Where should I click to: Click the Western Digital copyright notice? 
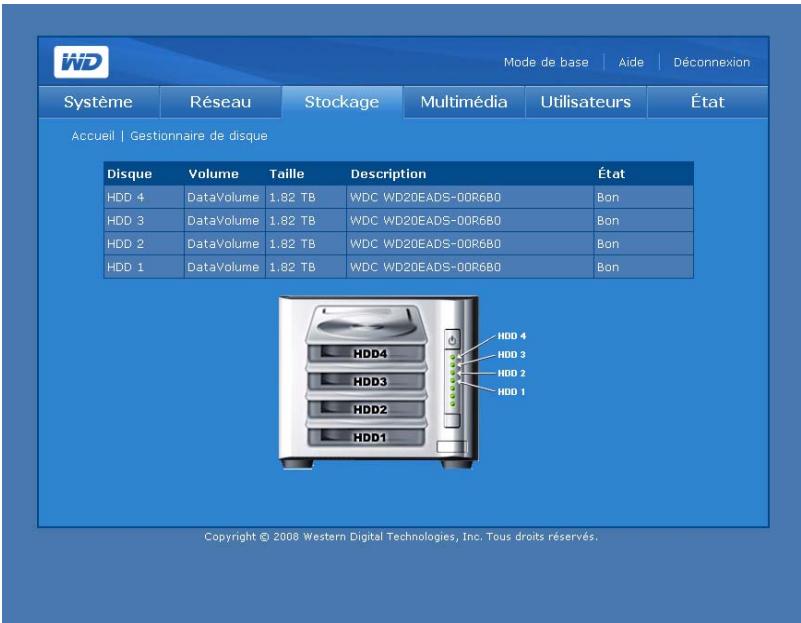tap(401, 537)
